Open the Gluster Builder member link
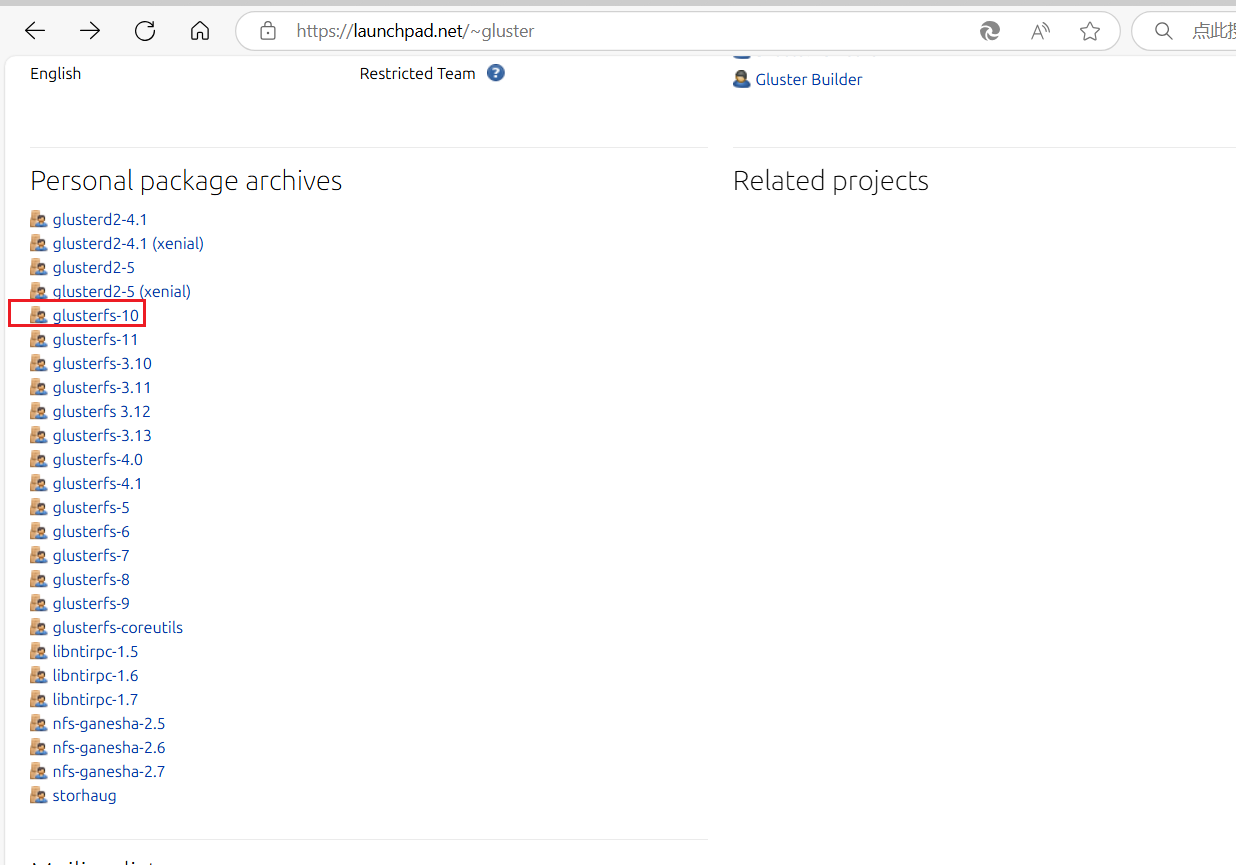 pos(809,79)
